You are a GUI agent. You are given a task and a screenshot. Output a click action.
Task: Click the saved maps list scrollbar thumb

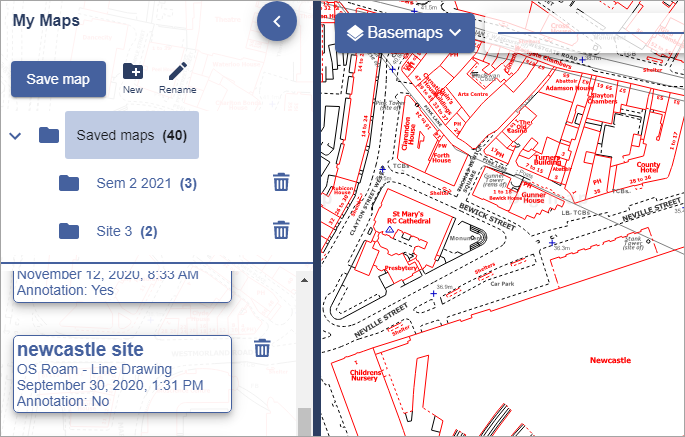pyautogui.click(x=304, y=422)
